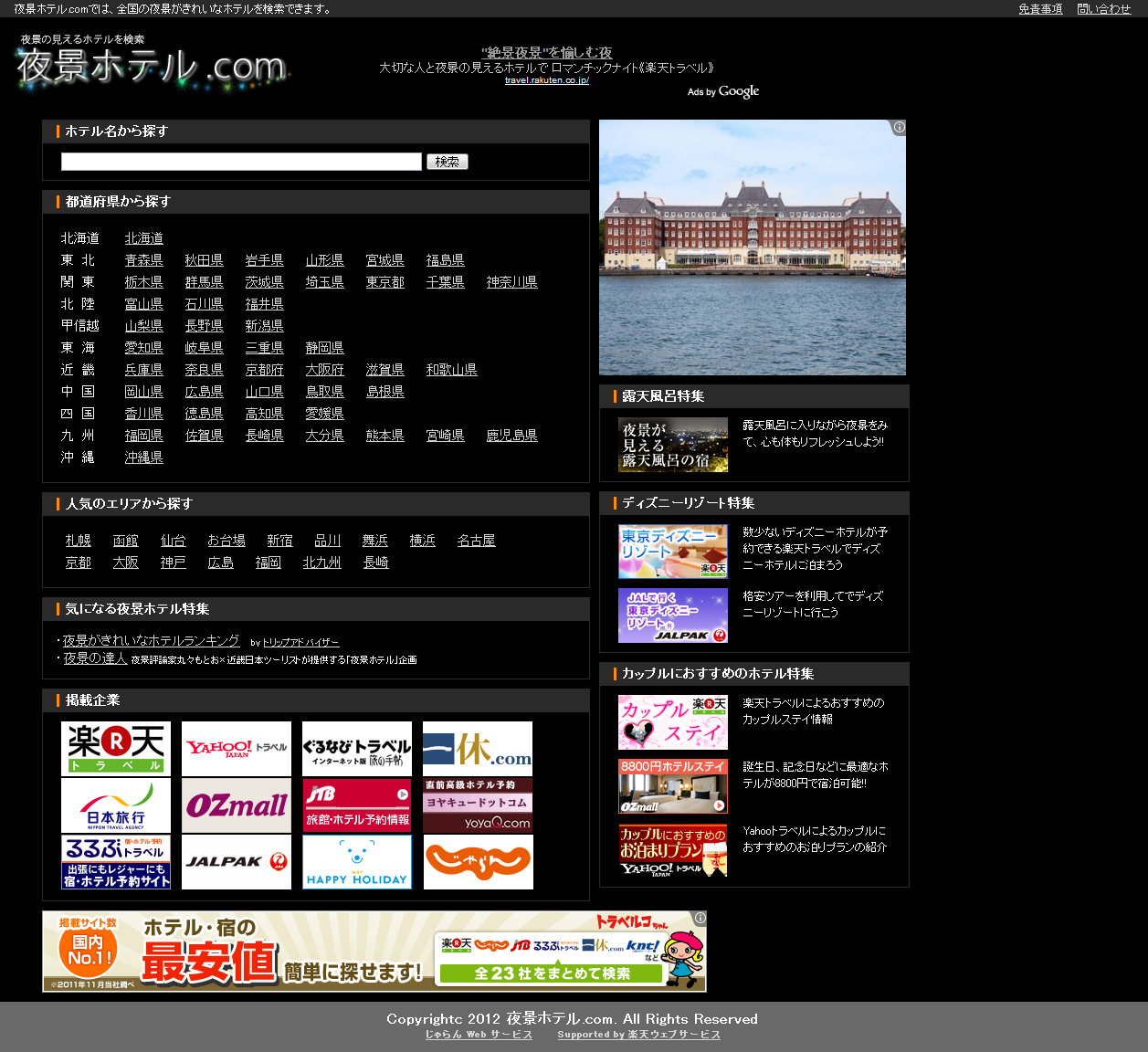The image size is (1148, 1052).
Task: Open the JALPAK 東京ディズニーリゾート thumbnail
Action: pos(673,615)
